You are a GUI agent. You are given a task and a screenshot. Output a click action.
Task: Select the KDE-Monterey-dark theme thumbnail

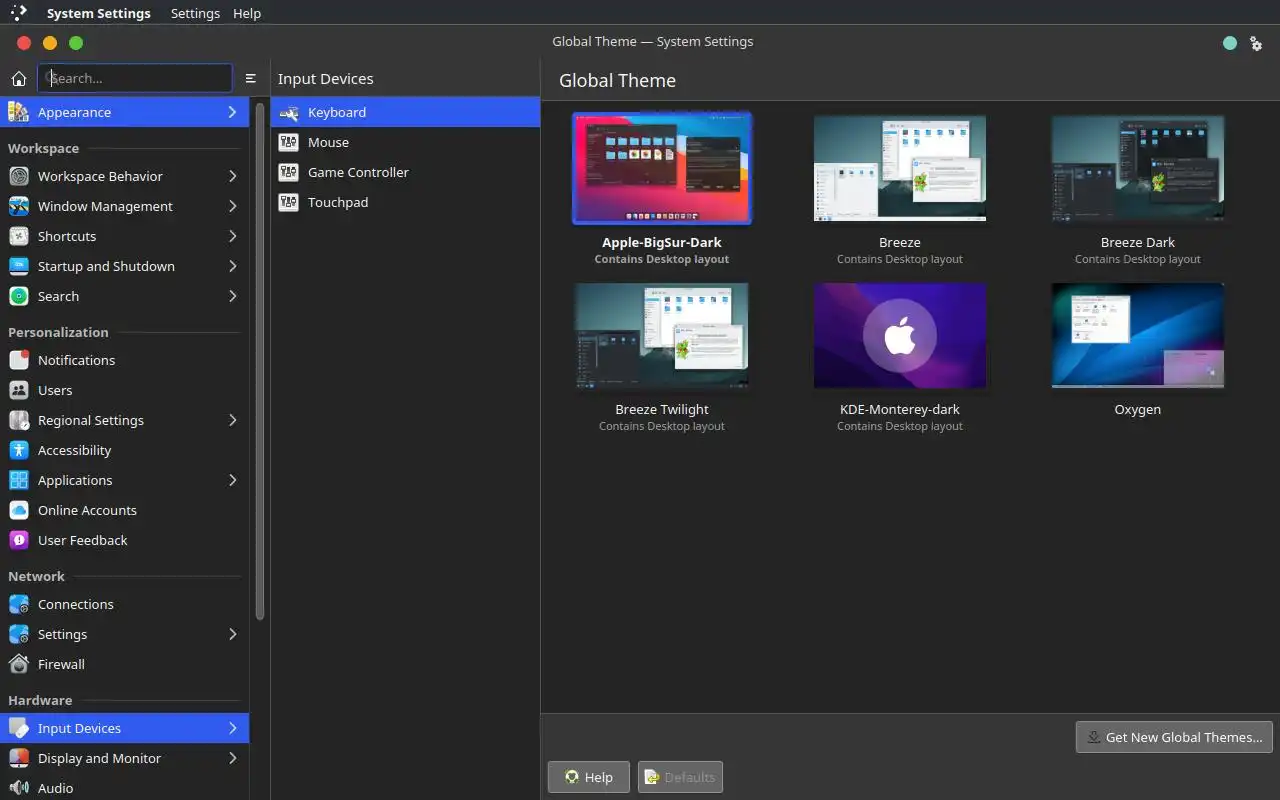click(900, 335)
